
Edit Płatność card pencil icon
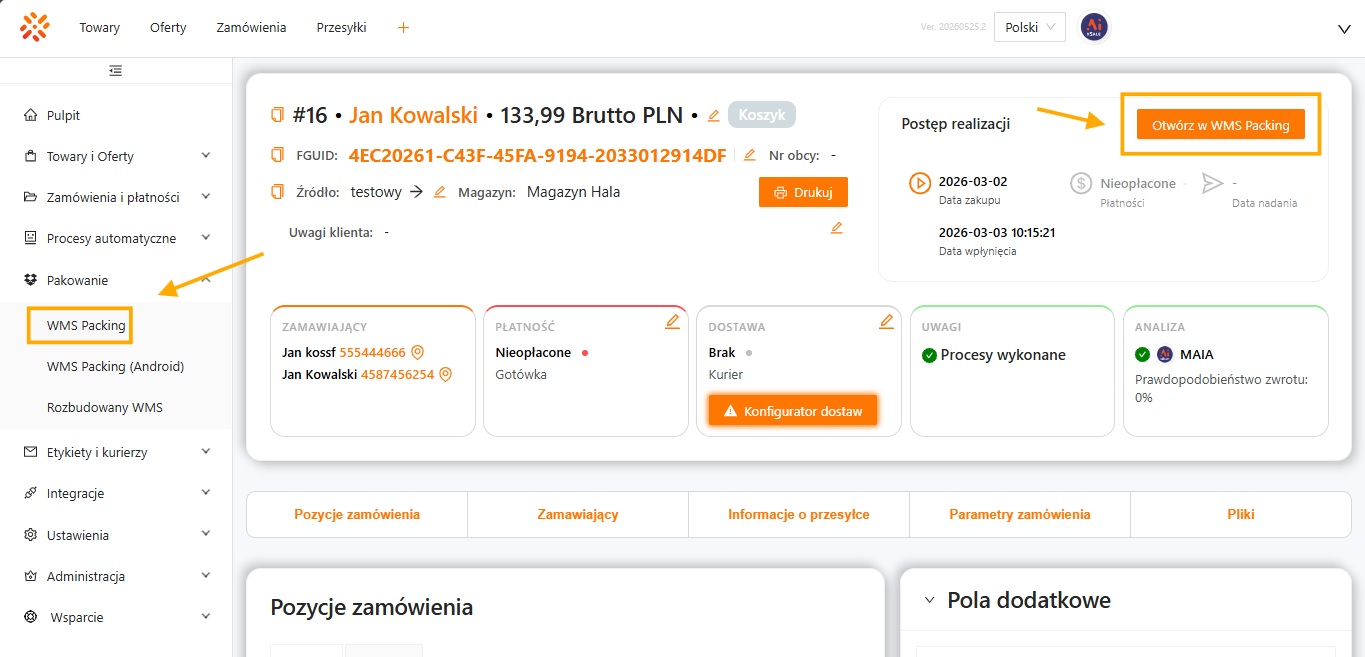672,321
